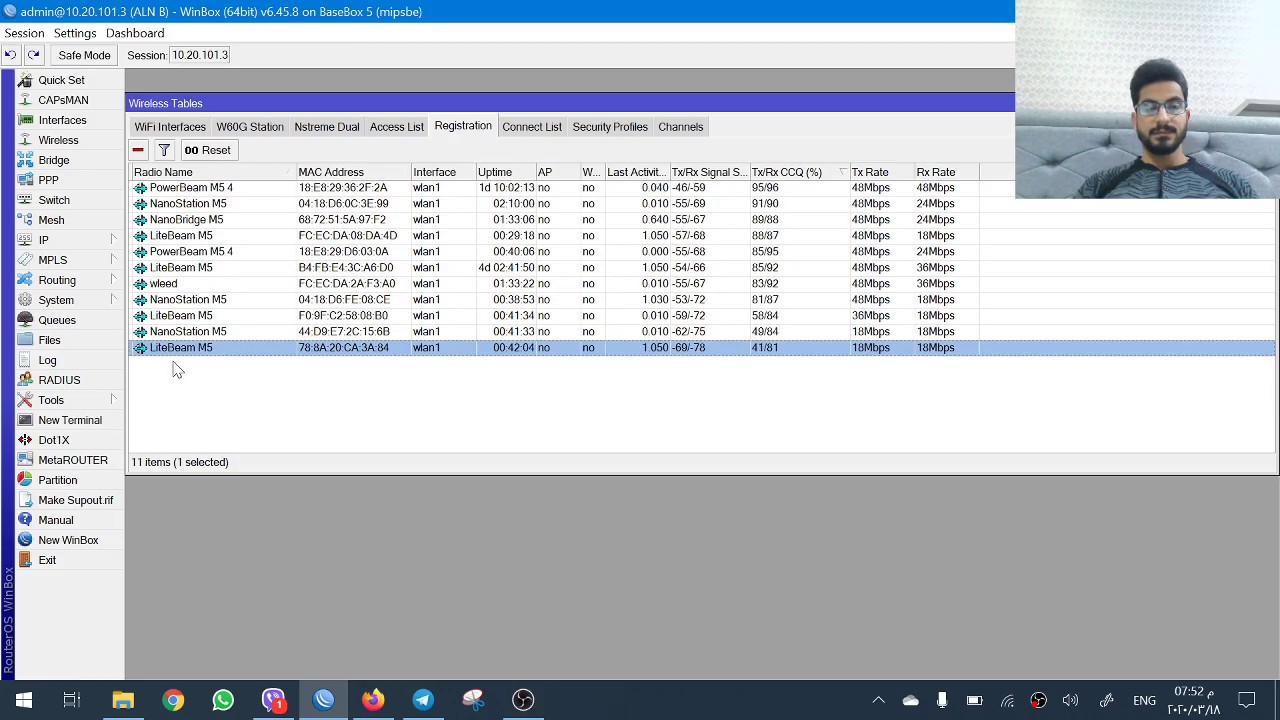1280x720 pixels.
Task: Open CAPsMAN from the sidebar
Action: (63, 100)
